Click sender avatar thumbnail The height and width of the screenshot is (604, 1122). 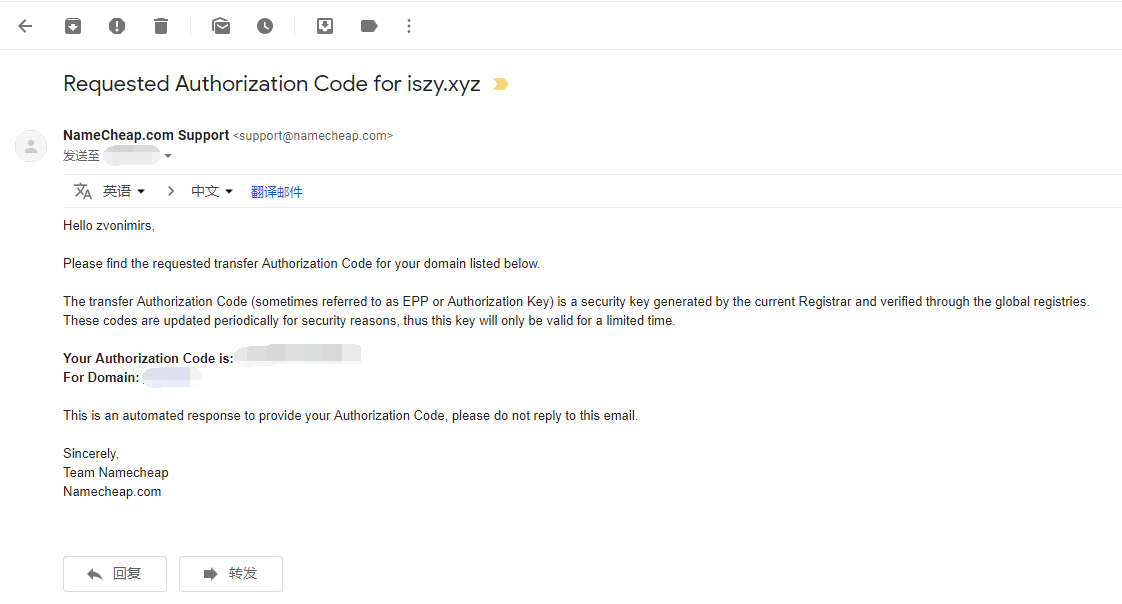[31, 146]
